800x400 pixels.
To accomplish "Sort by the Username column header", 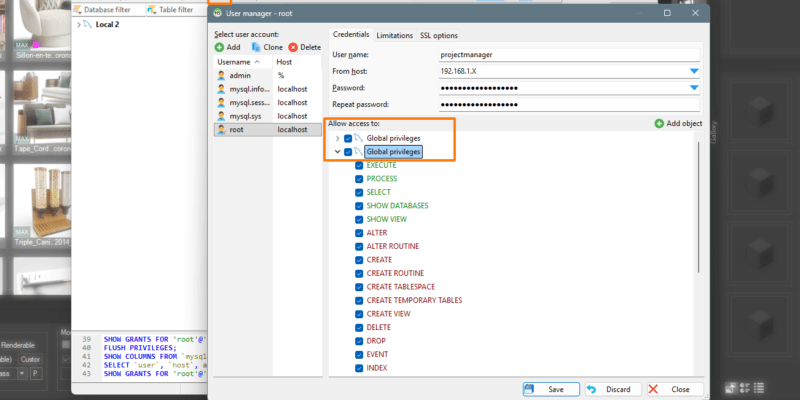I will pos(243,62).
